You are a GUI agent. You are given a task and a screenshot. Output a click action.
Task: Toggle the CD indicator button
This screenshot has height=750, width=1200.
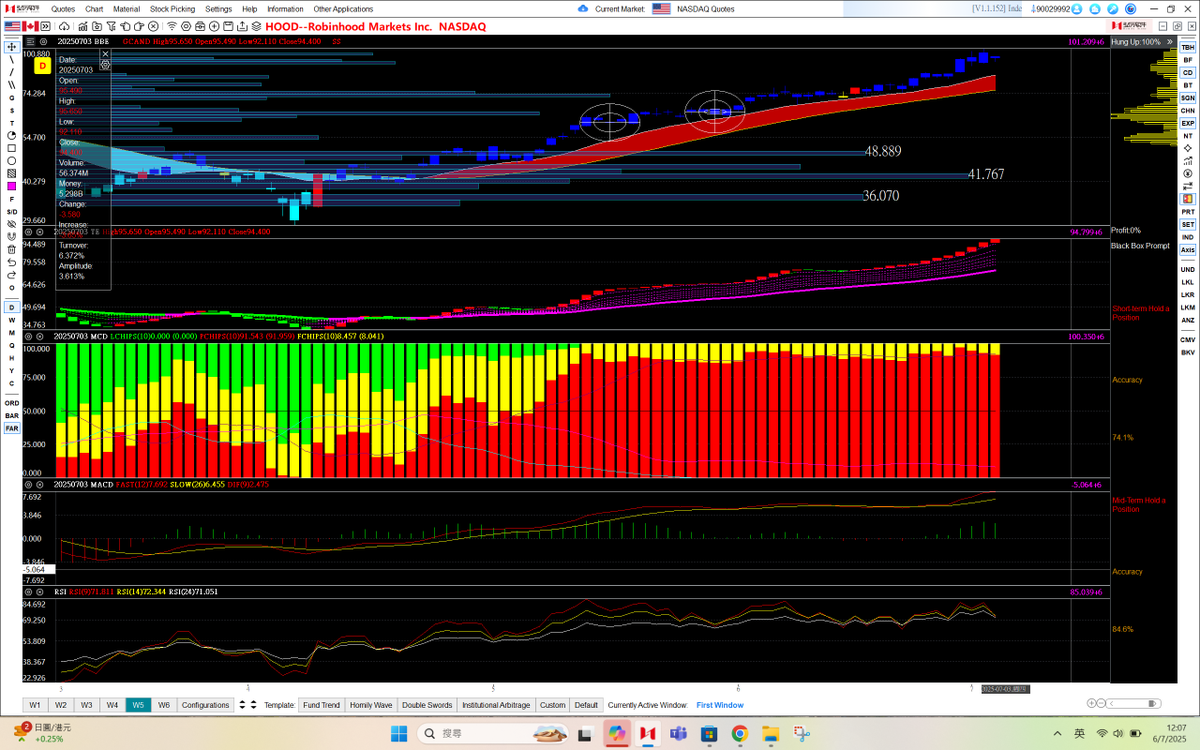coord(1188,73)
